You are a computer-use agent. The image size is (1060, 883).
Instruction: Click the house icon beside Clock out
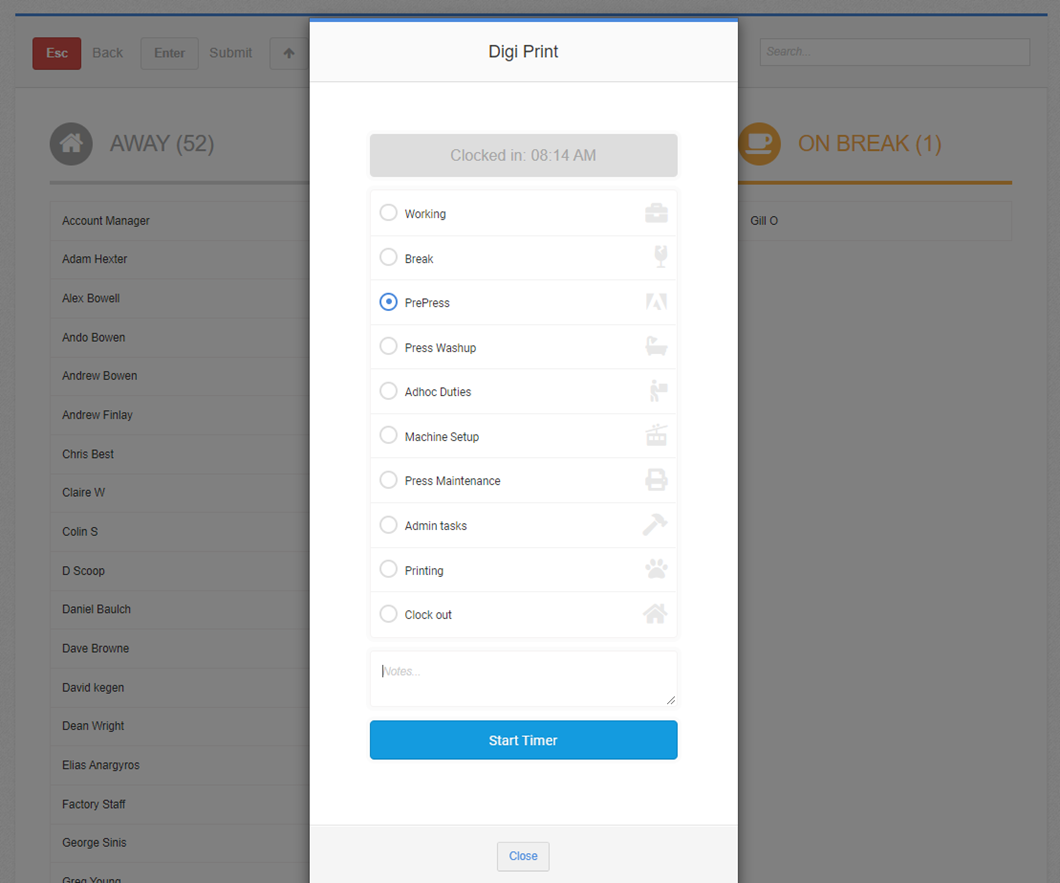[654, 613]
